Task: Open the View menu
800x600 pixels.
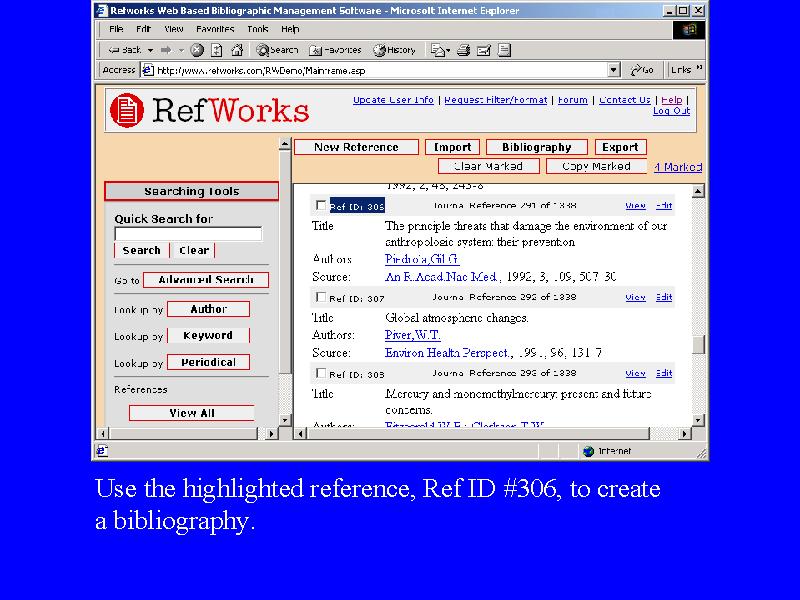Action: tap(174, 29)
